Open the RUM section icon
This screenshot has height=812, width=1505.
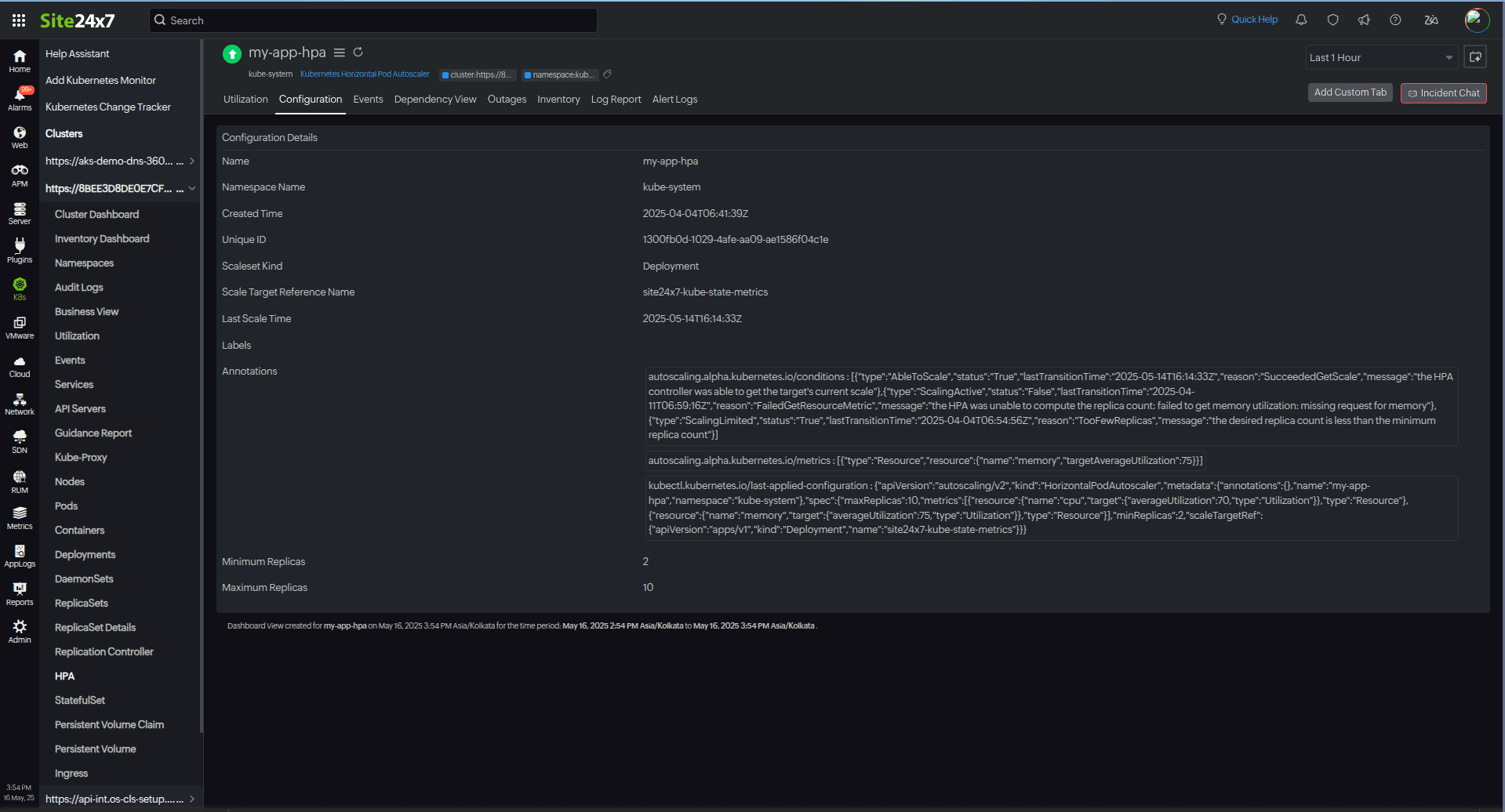[20, 481]
